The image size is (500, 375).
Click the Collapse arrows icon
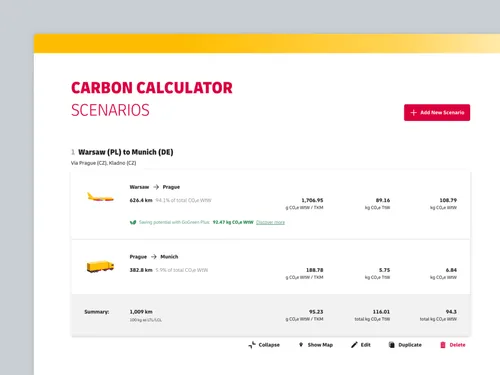click(x=252, y=345)
